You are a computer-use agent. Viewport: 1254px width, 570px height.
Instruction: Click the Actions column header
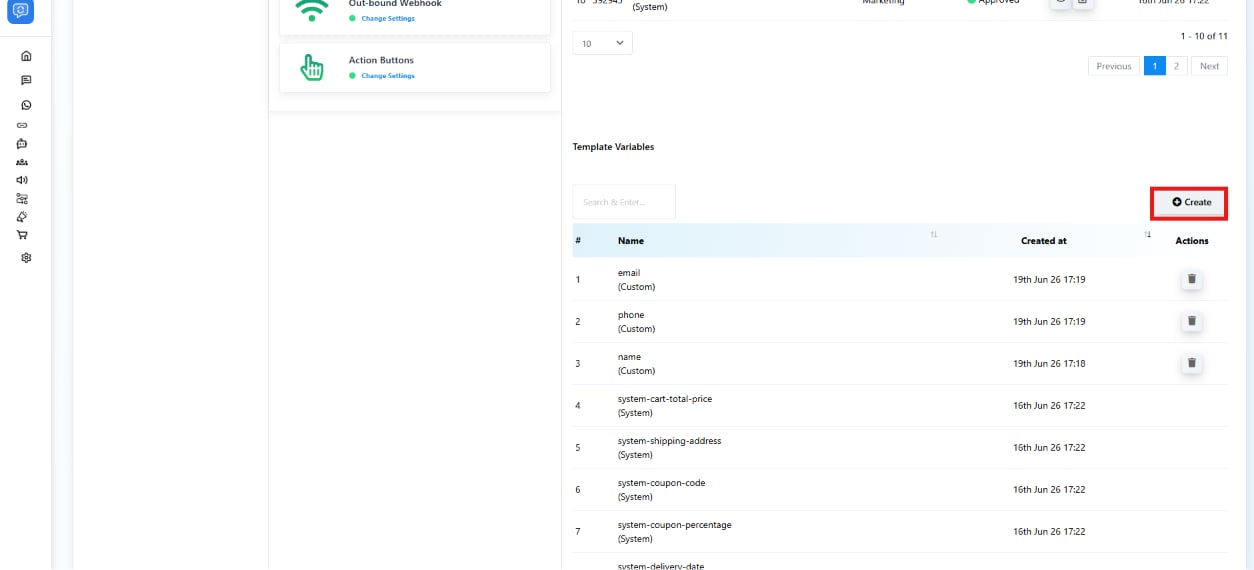pos(1191,241)
